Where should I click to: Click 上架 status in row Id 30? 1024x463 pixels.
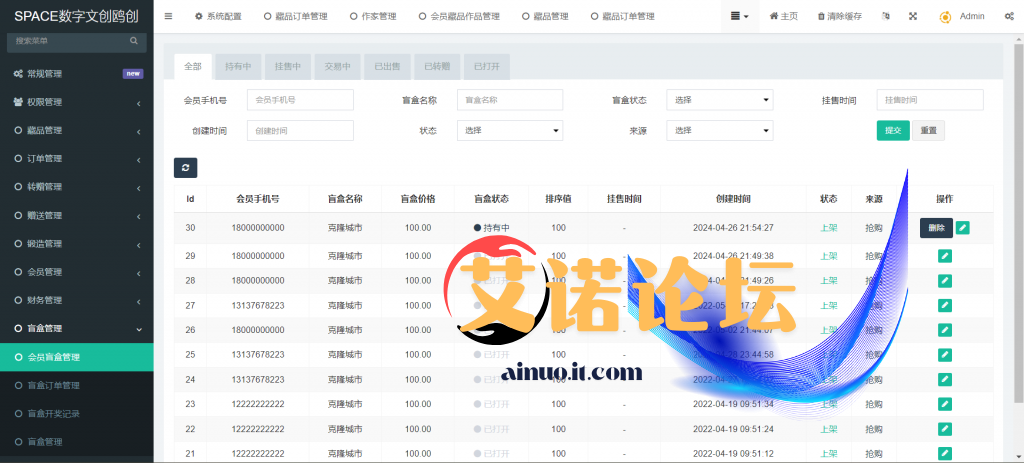[829, 228]
